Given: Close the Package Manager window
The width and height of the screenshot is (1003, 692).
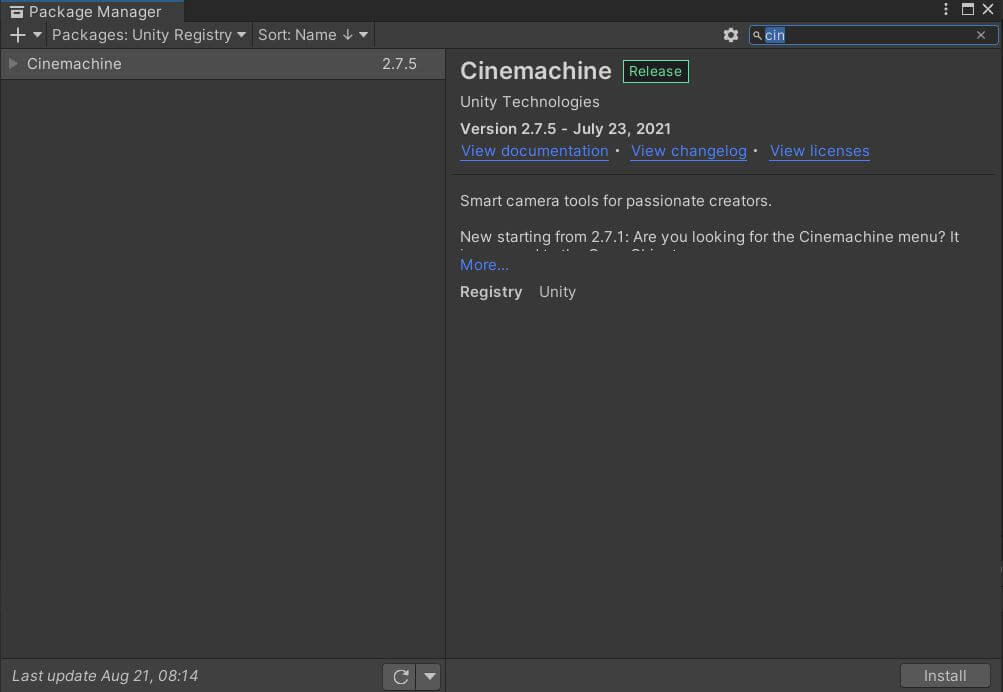Looking at the screenshot, I should point(988,10).
